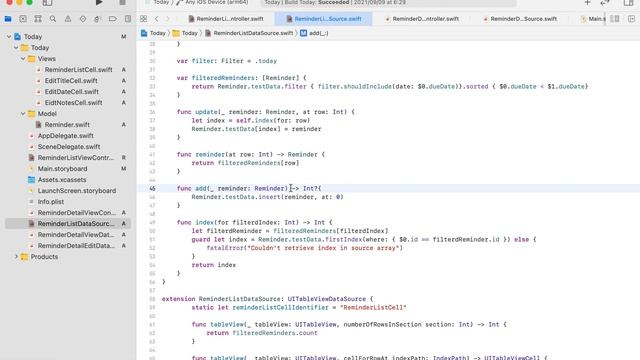Select ReminderListDataSourc... in navigator
Viewport: 640px width, 360px height.
pyautogui.click(x=68, y=224)
